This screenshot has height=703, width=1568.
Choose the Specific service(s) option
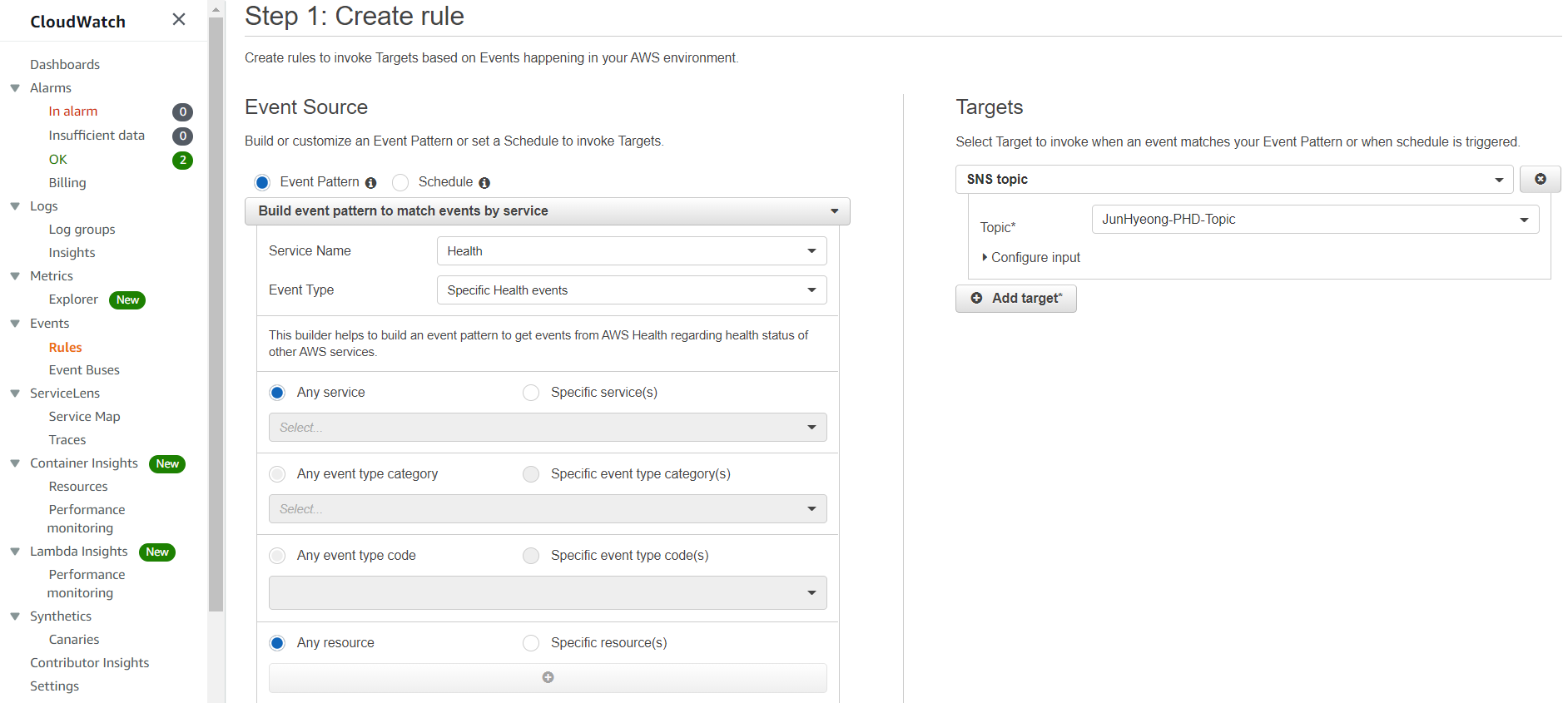[x=531, y=393]
